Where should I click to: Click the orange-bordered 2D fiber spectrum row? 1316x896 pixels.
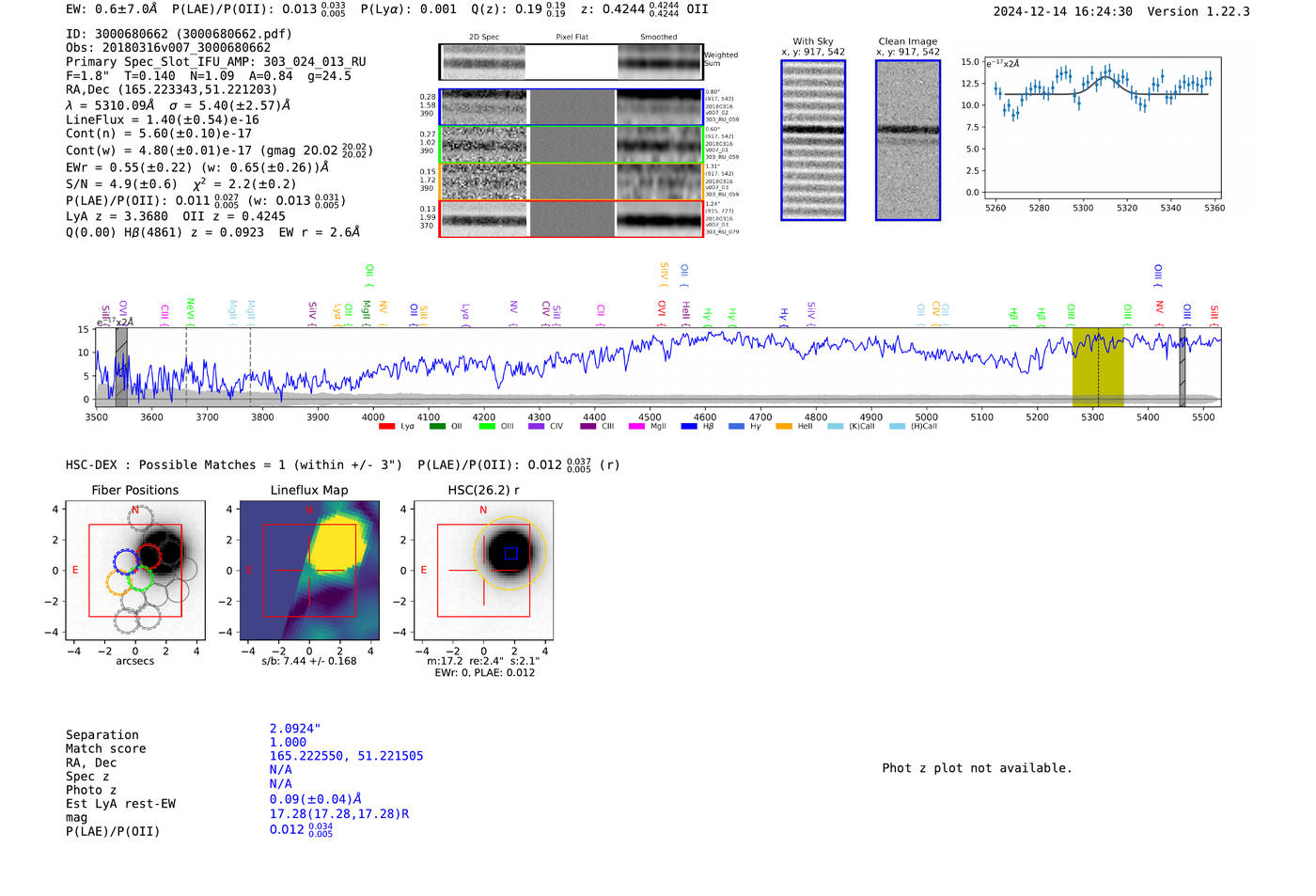click(x=572, y=181)
